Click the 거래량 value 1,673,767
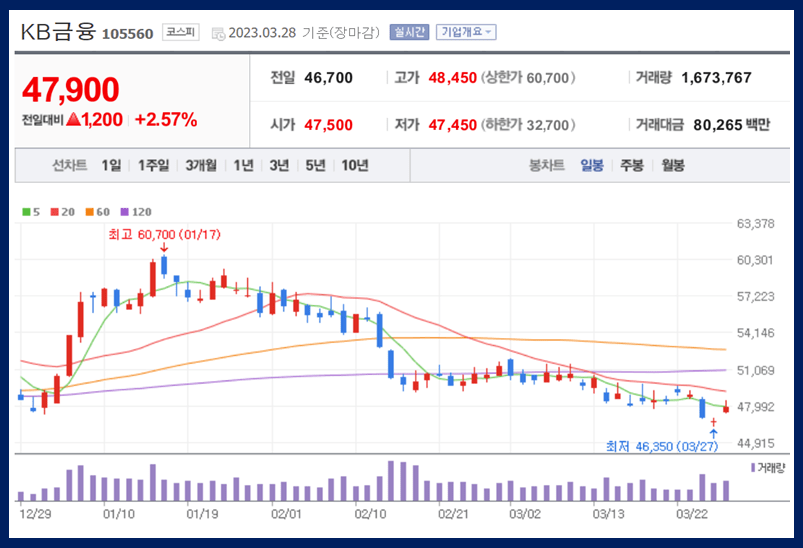803x548 pixels. coord(716,78)
